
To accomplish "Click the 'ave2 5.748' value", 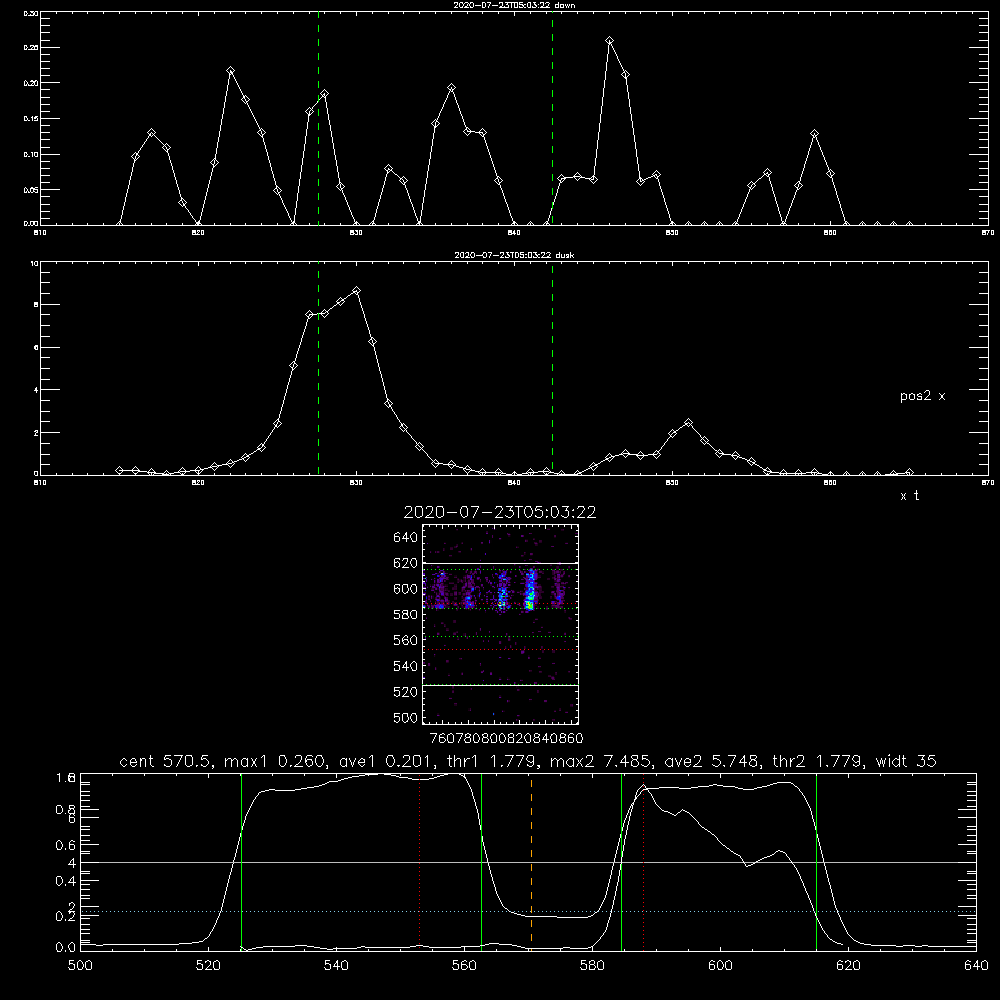I will point(713,761).
